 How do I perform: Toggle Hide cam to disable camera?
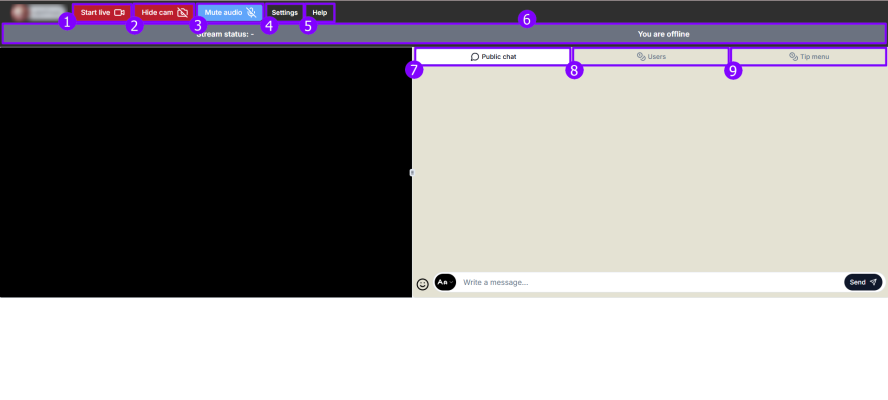(164, 13)
